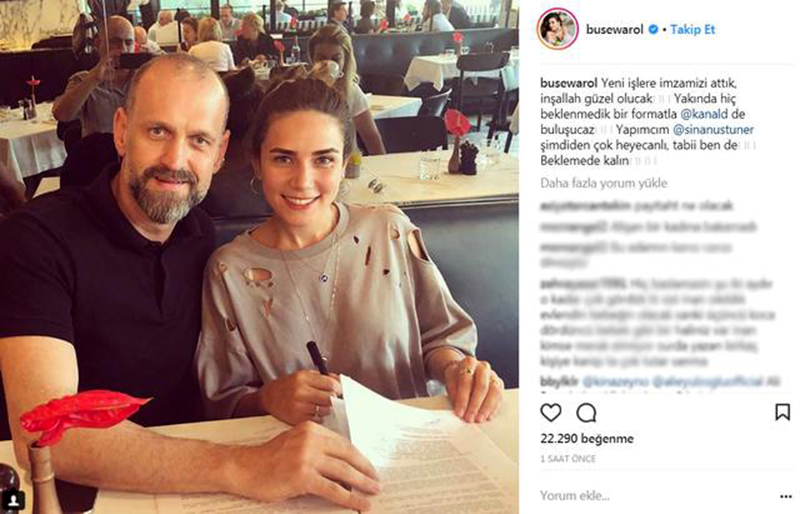Open the @sinanustuner mention link
The height and width of the screenshot is (514, 800).
click(x=713, y=129)
